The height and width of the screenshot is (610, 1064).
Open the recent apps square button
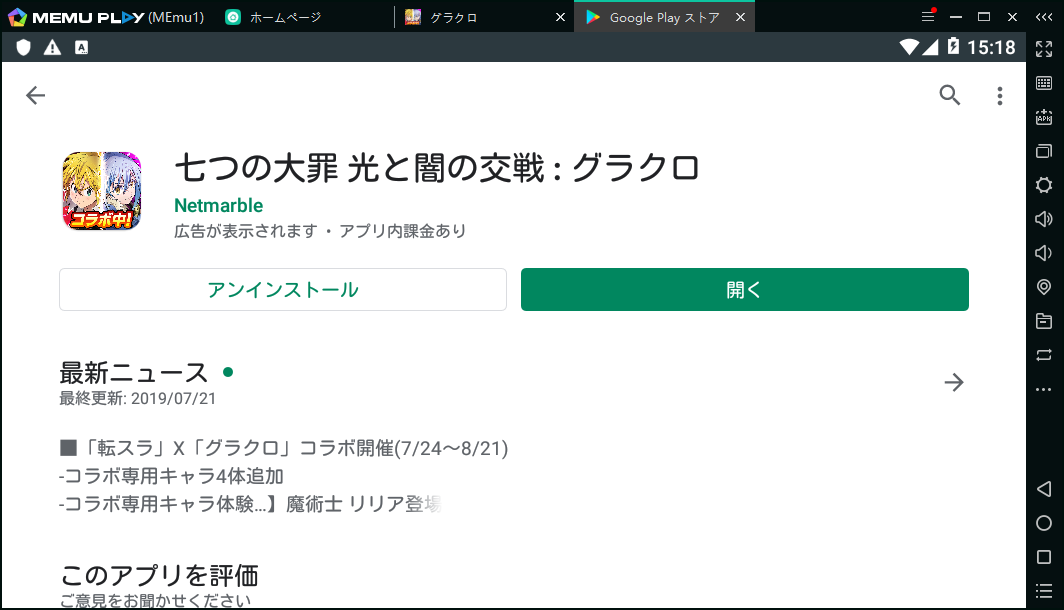pos(1044,557)
